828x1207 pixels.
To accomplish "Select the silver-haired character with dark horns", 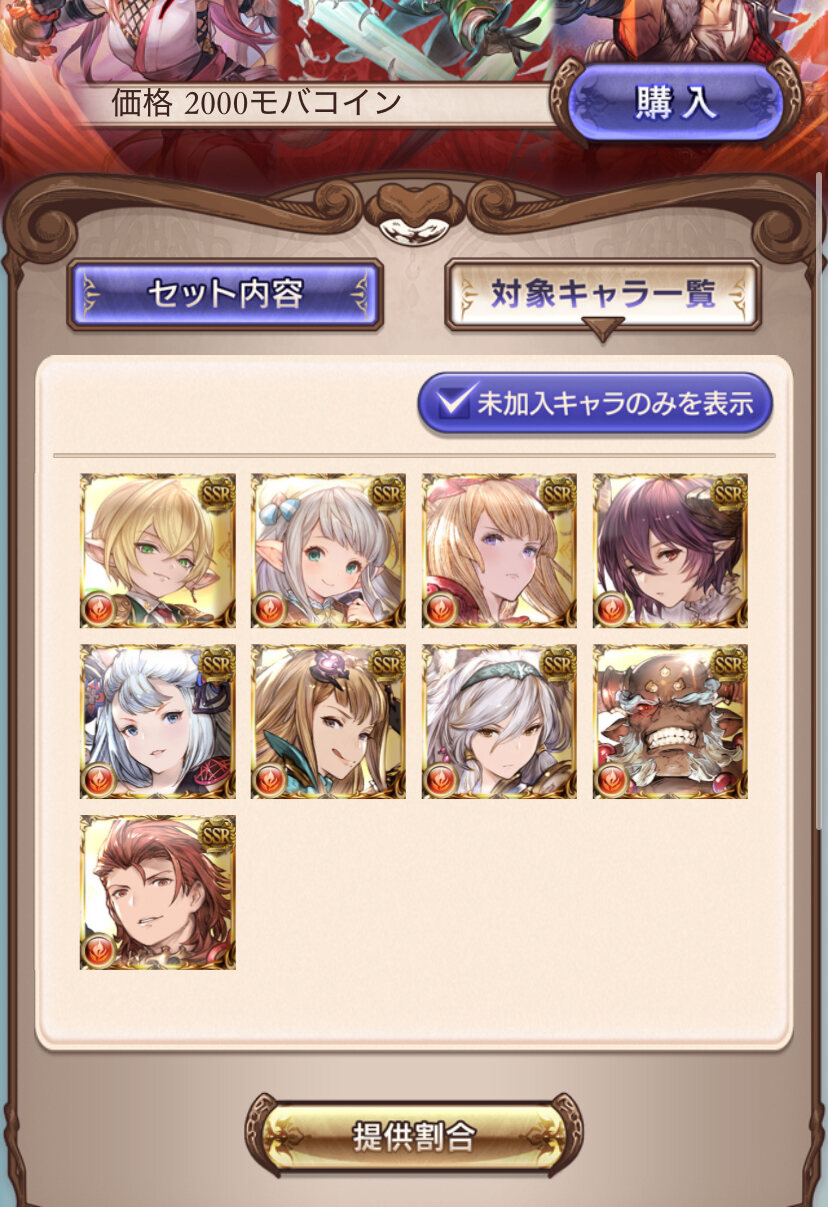I will 158,721.
